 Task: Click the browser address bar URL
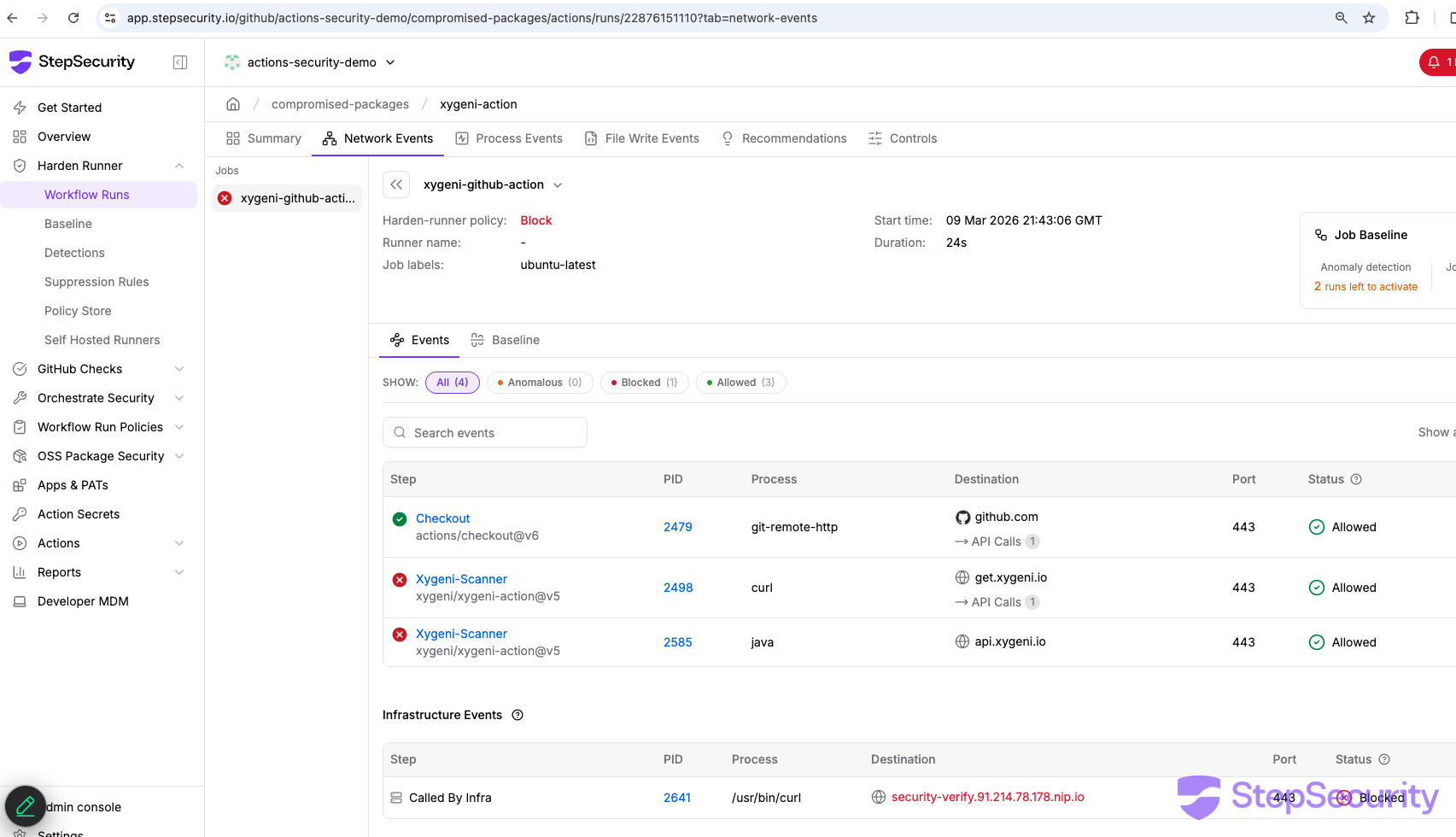coord(472,18)
